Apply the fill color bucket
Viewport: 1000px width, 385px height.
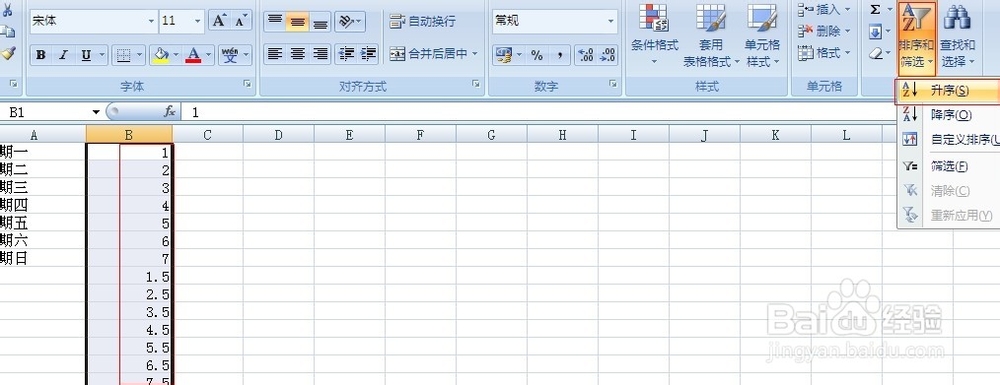161,55
